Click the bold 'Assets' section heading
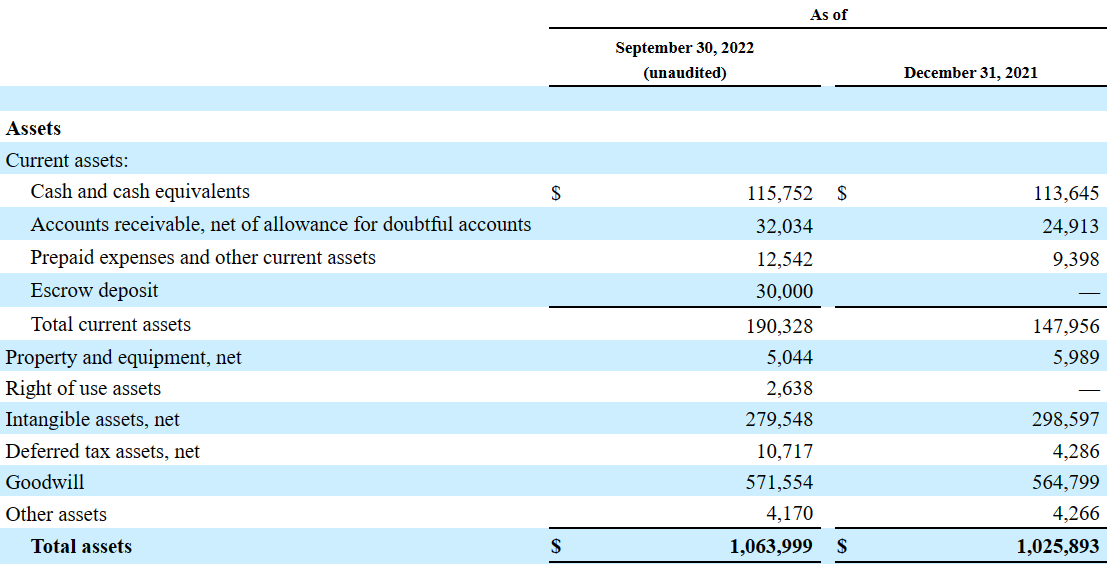 pyautogui.click(x=33, y=129)
